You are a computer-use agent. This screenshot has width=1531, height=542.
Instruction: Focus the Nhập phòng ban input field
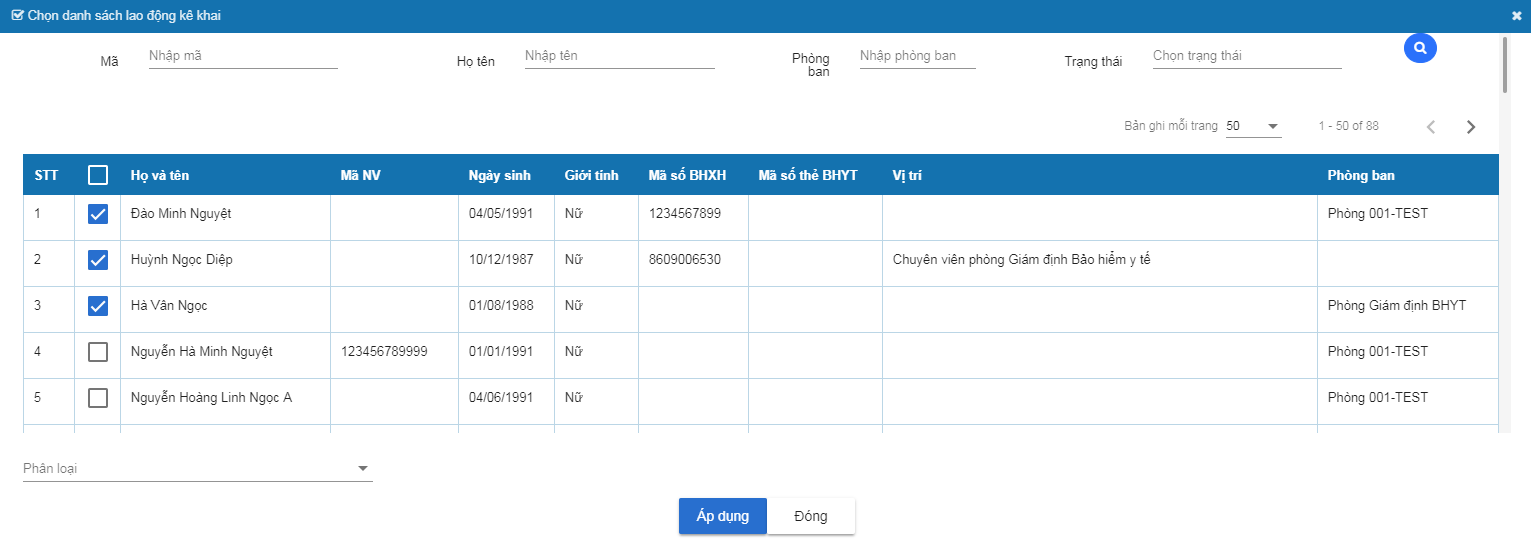917,56
